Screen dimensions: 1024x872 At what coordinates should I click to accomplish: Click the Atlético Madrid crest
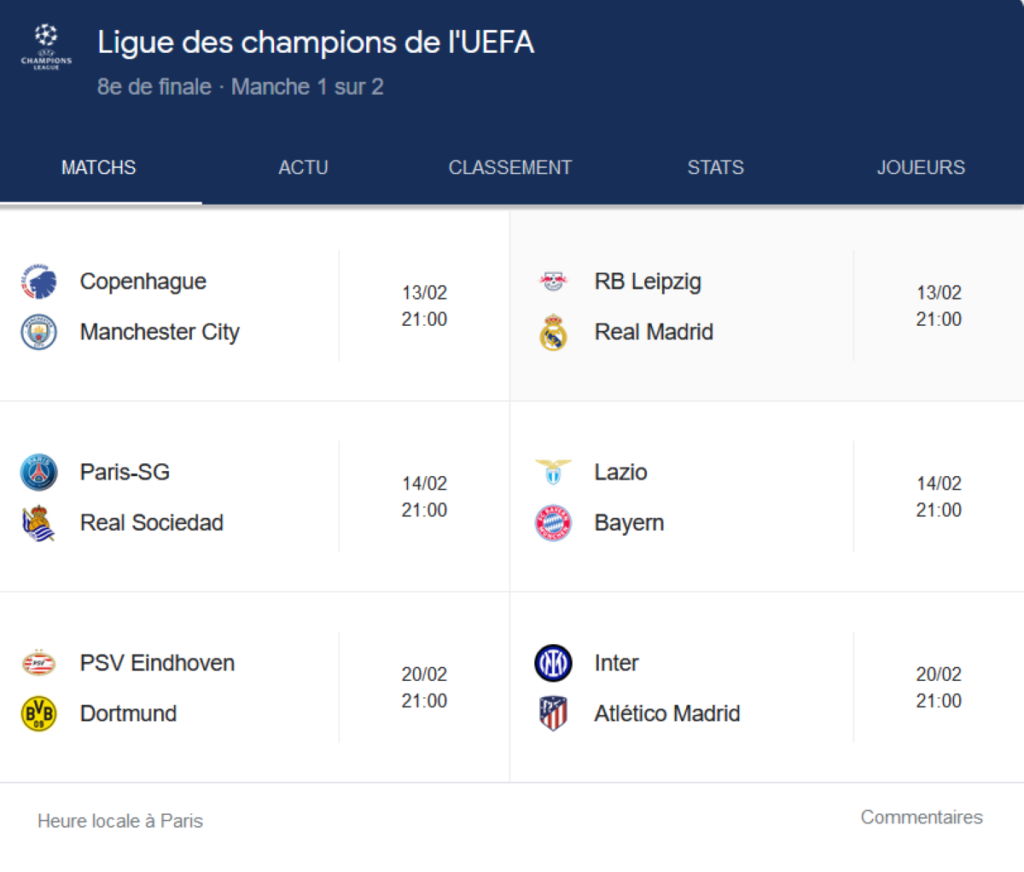pyautogui.click(x=554, y=713)
